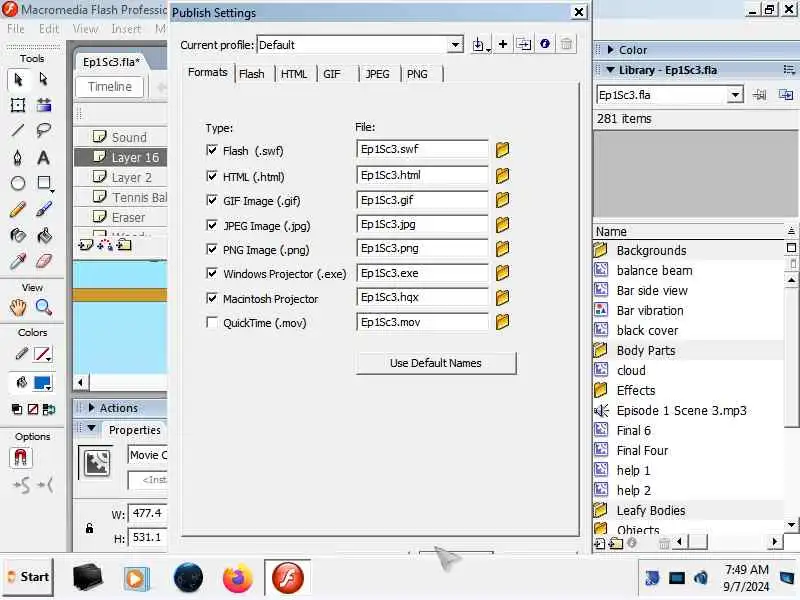Choose the Free Transform tool

pyautogui.click(x=18, y=105)
